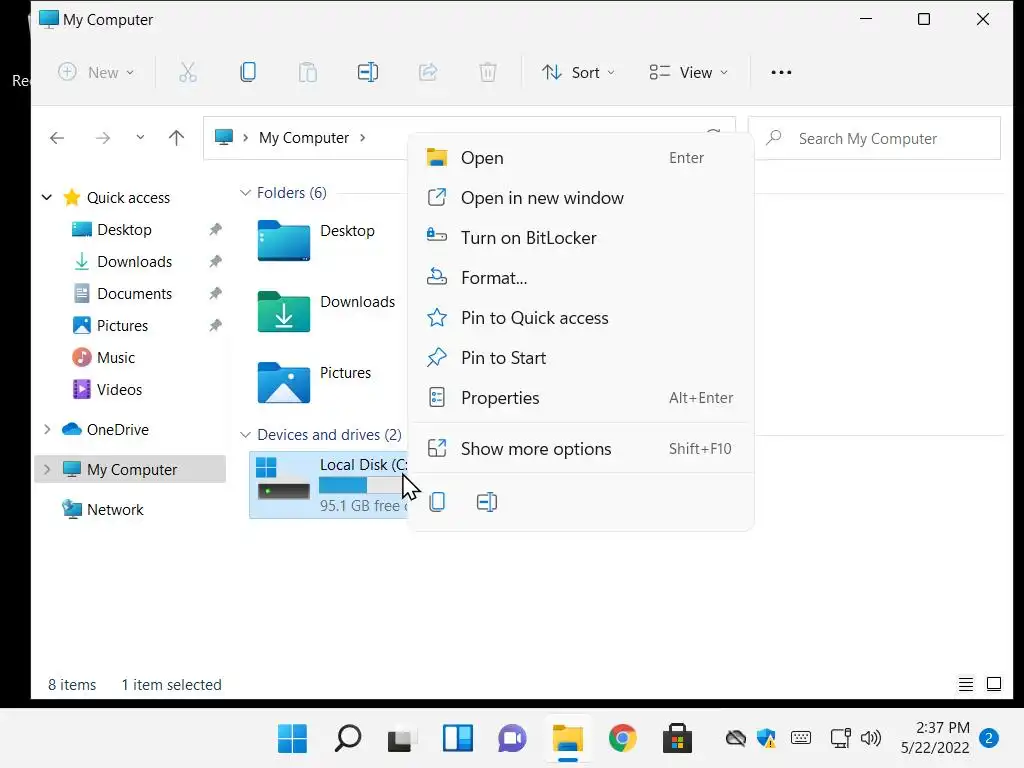Image resolution: width=1024 pixels, height=768 pixels.
Task: Collapse the Devices and drives group
Action: pos(245,434)
